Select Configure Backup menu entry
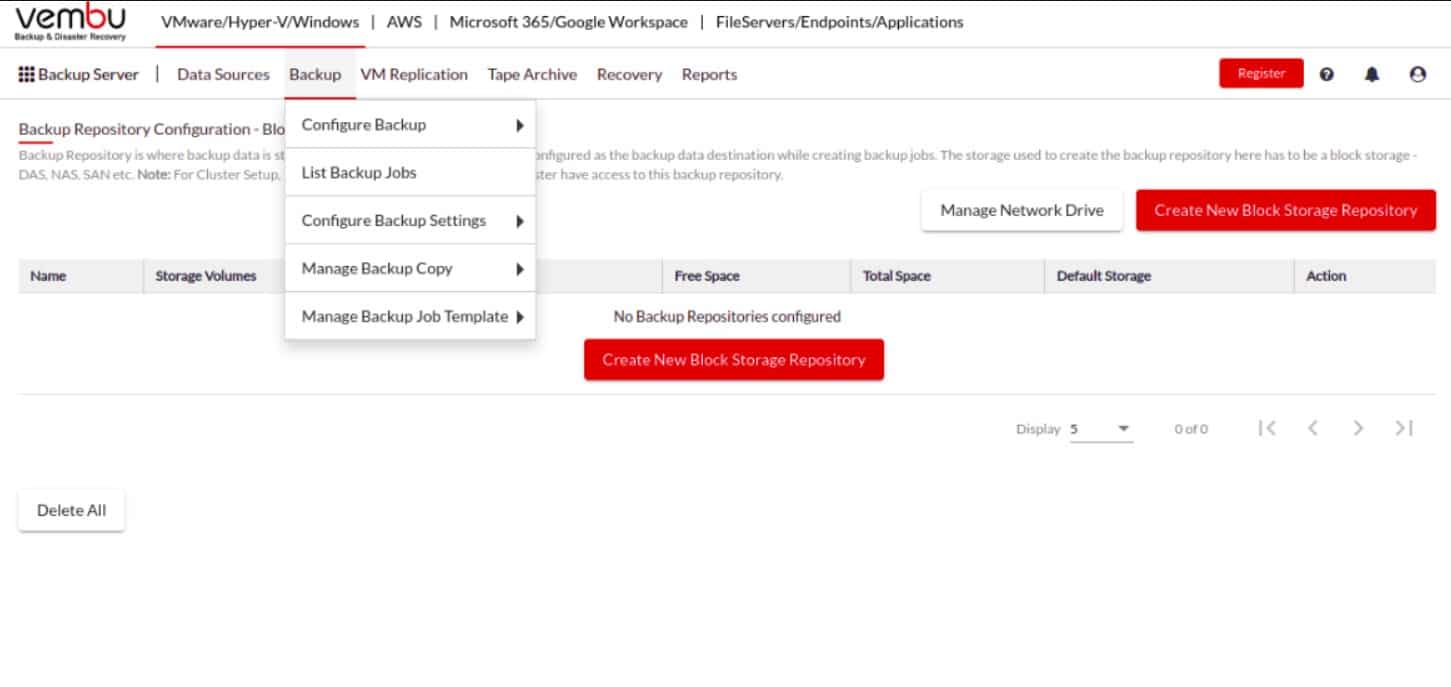 click(x=410, y=125)
